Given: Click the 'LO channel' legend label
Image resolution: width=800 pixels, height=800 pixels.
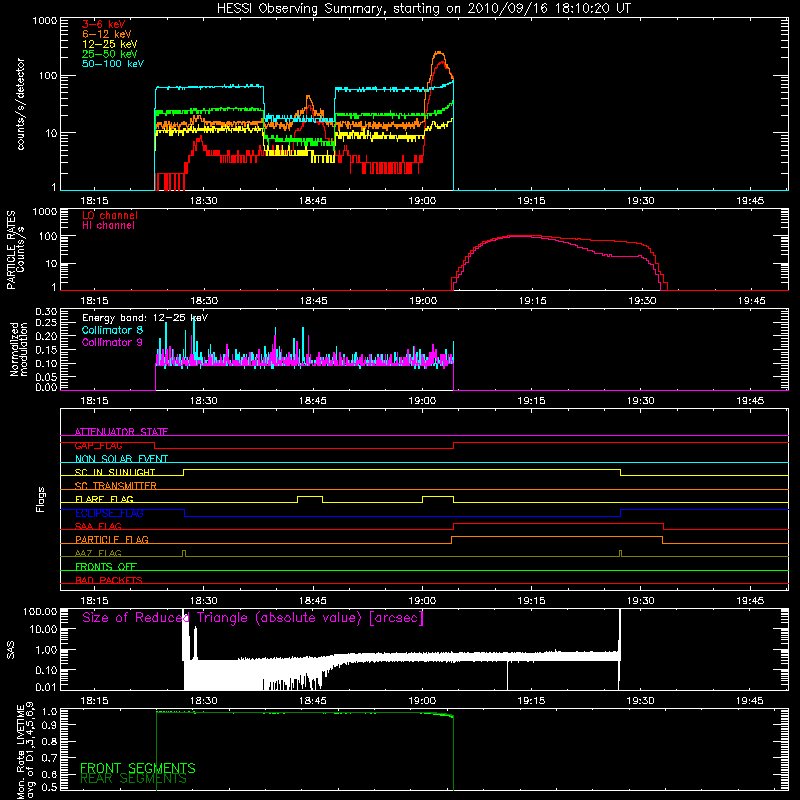Looking at the screenshot, I should pyautogui.click(x=110, y=215).
